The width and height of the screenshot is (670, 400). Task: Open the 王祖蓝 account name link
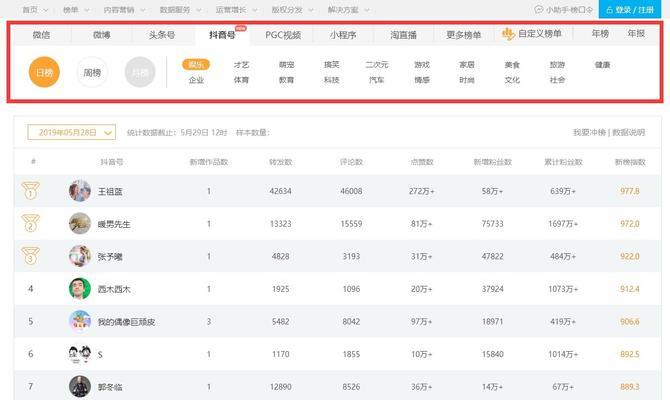(110, 191)
